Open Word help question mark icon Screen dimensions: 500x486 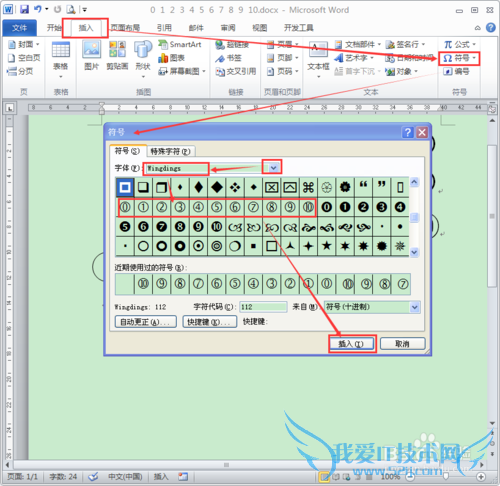(491, 28)
